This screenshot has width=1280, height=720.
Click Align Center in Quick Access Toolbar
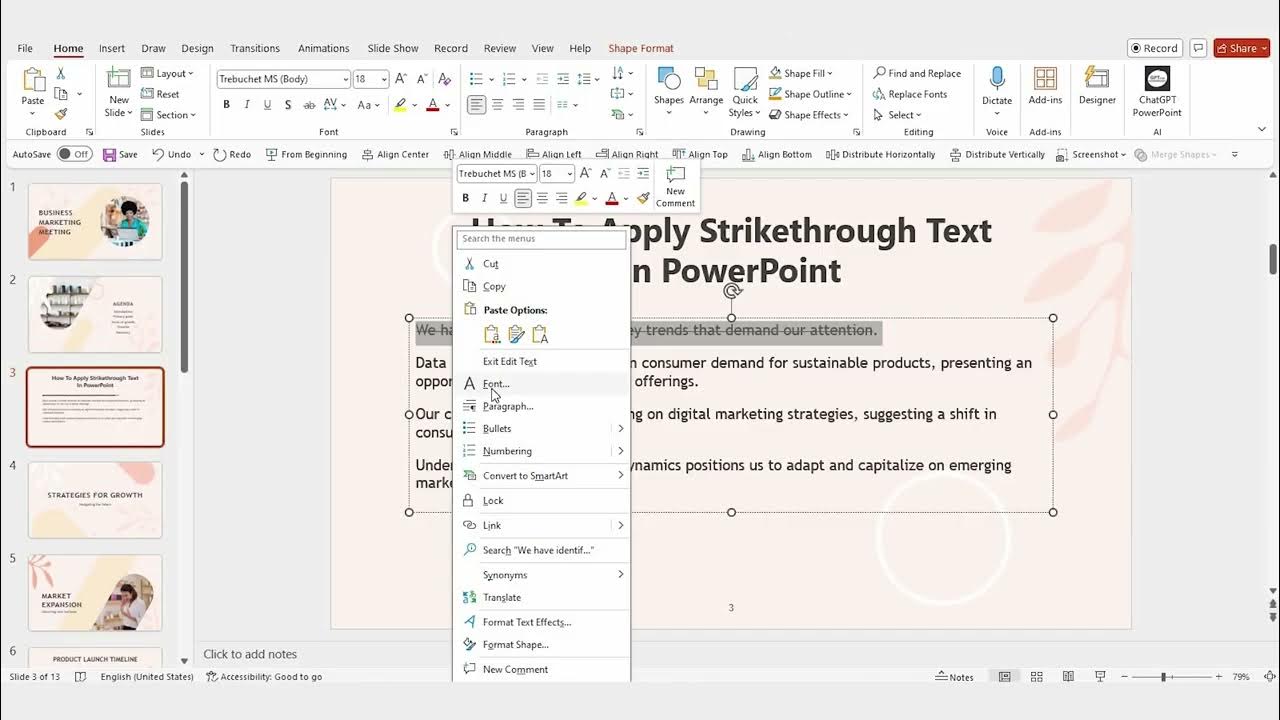(x=395, y=155)
